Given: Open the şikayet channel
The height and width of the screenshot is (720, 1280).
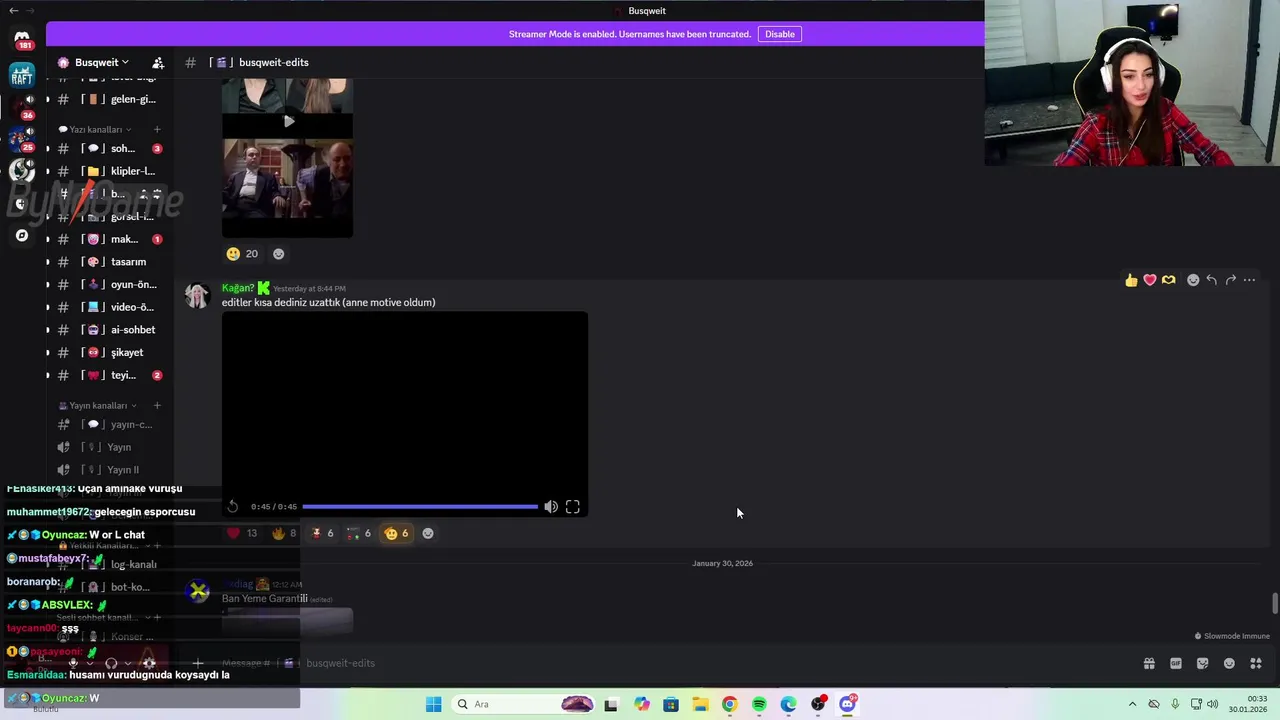Looking at the screenshot, I should point(108,352).
